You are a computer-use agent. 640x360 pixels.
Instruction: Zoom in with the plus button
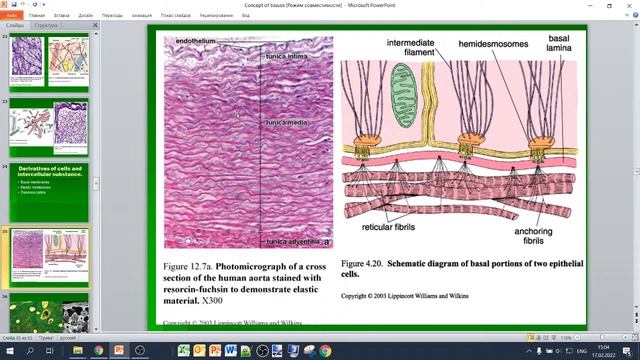click(626, 338)
